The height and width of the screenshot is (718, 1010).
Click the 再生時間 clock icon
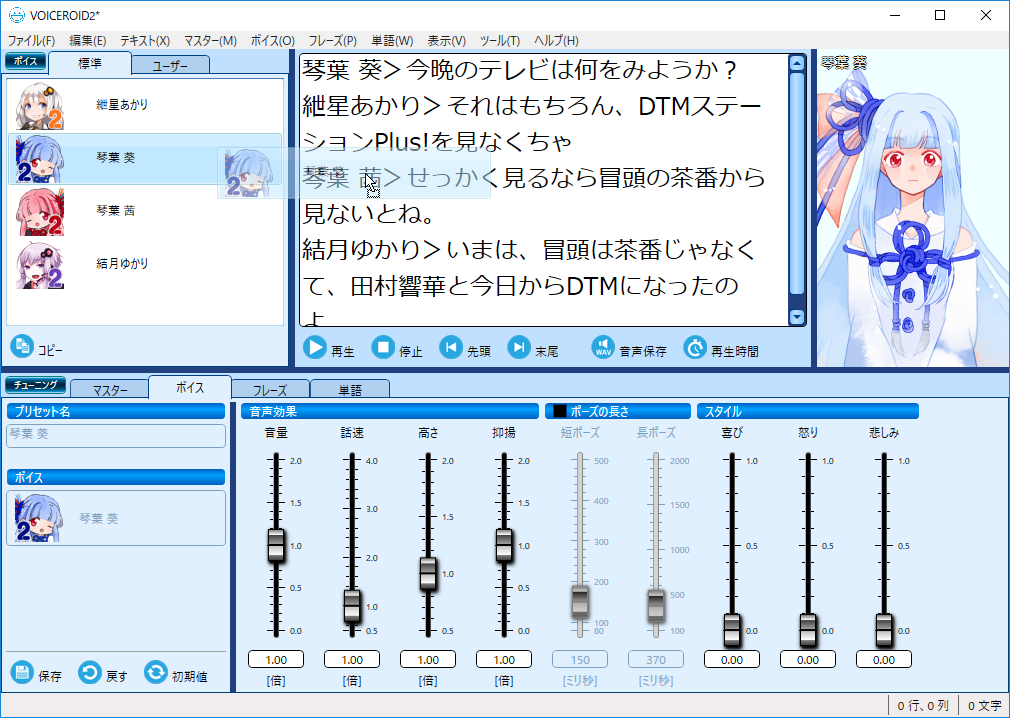point(695,348)
